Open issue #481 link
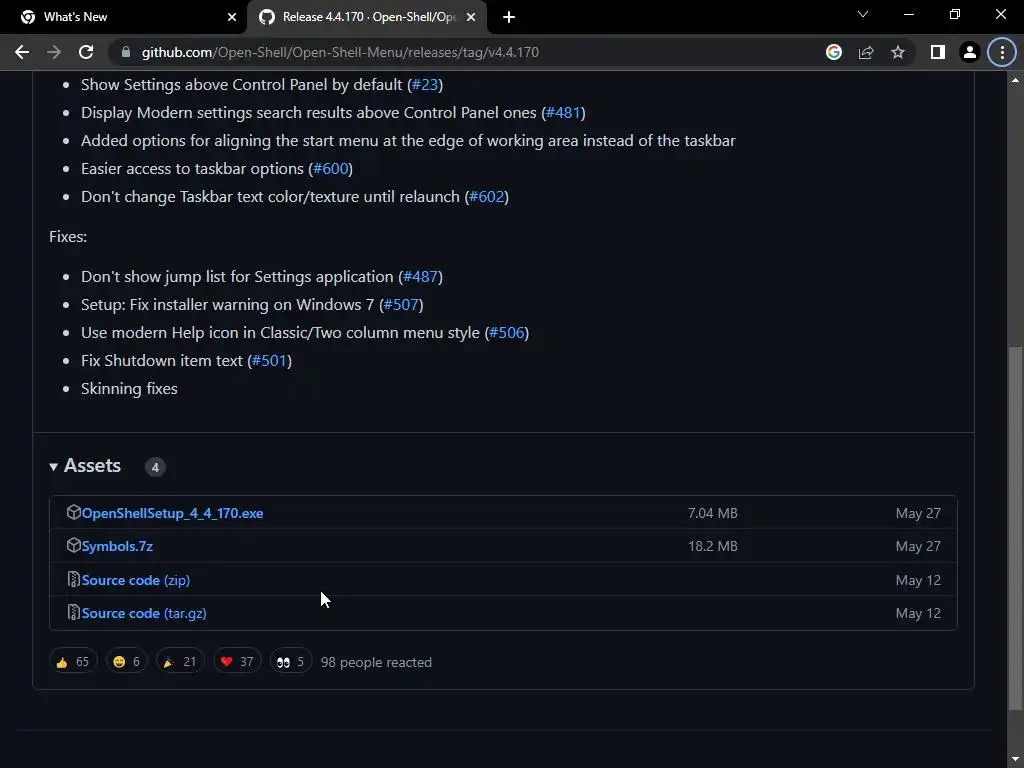Viewport: 1024px width, 768px height. click(564, 113)
